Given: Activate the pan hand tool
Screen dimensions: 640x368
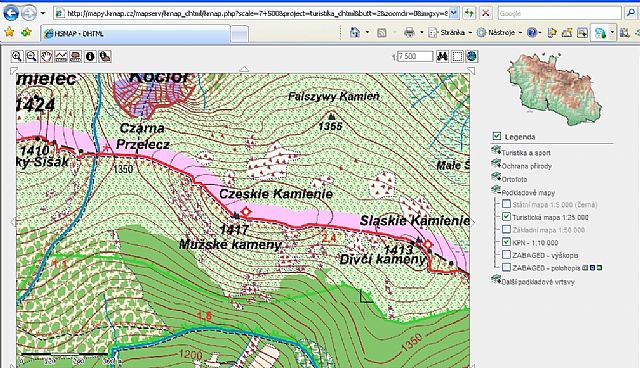Looking at the screenshot, I should point(46,56).
